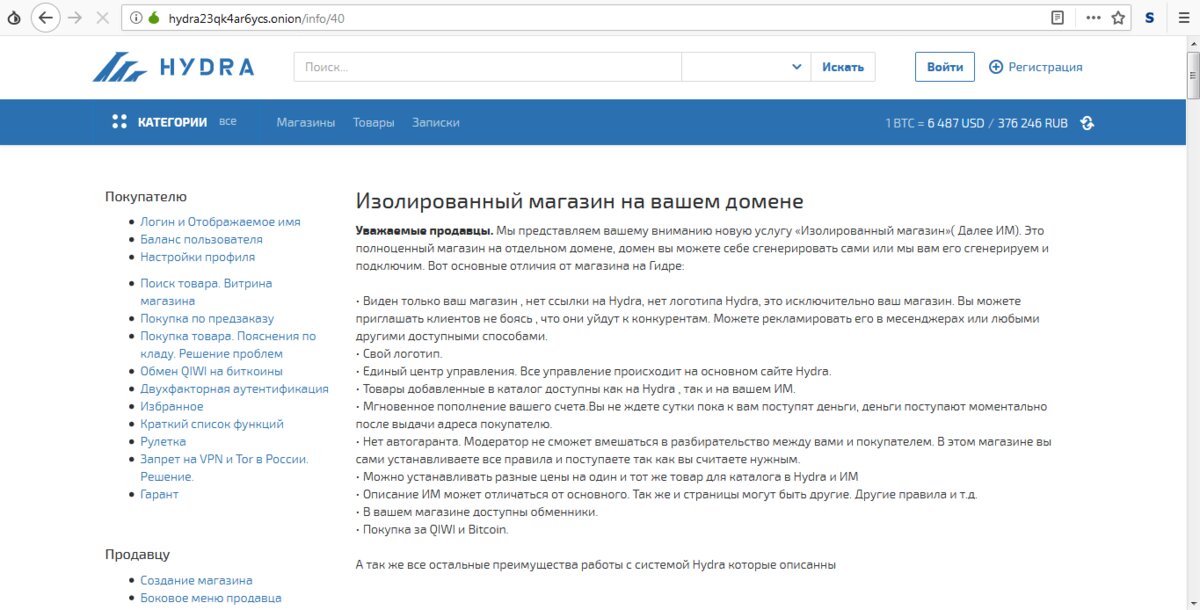Click the '376 246 RUB' rate value
This screenshot has height=610, width=1200.
click(x=1033, y=123)
